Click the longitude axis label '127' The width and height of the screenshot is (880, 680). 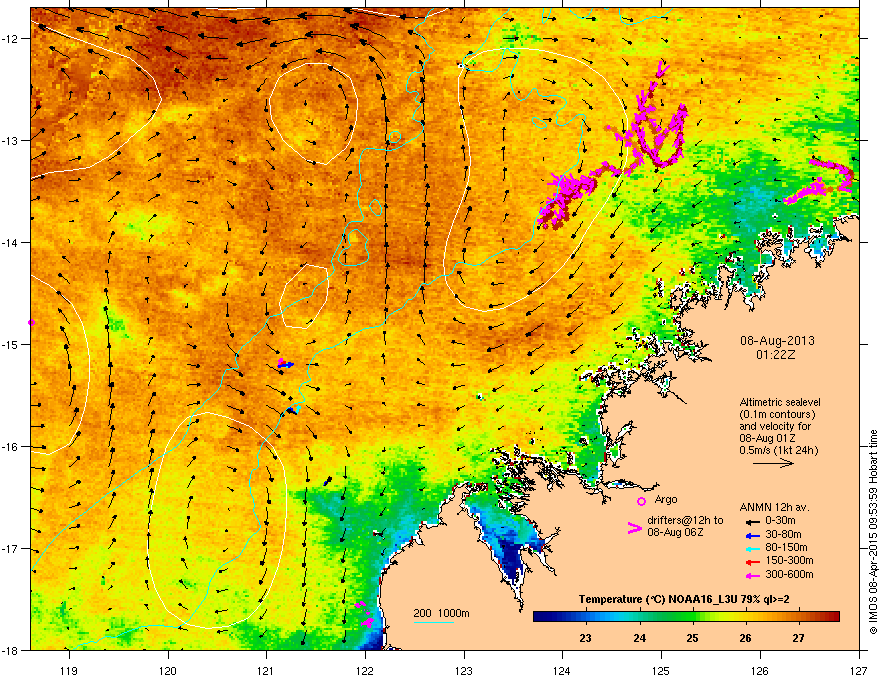[859, 670]
